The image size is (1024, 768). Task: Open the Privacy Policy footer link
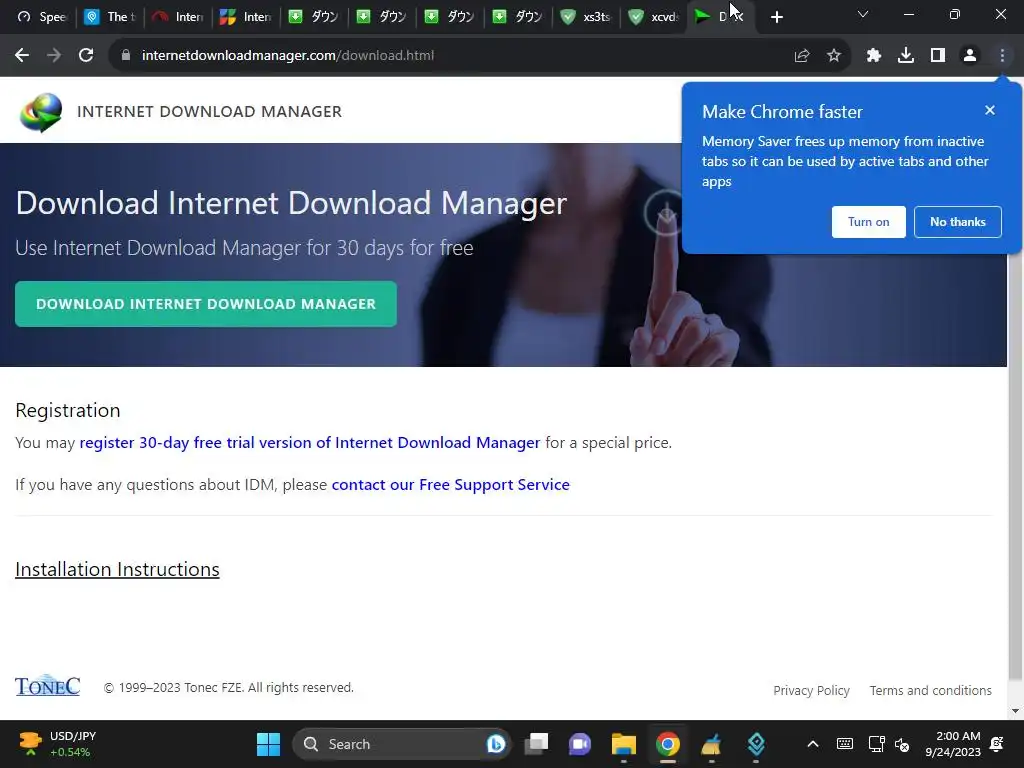[x=811, y=690]
